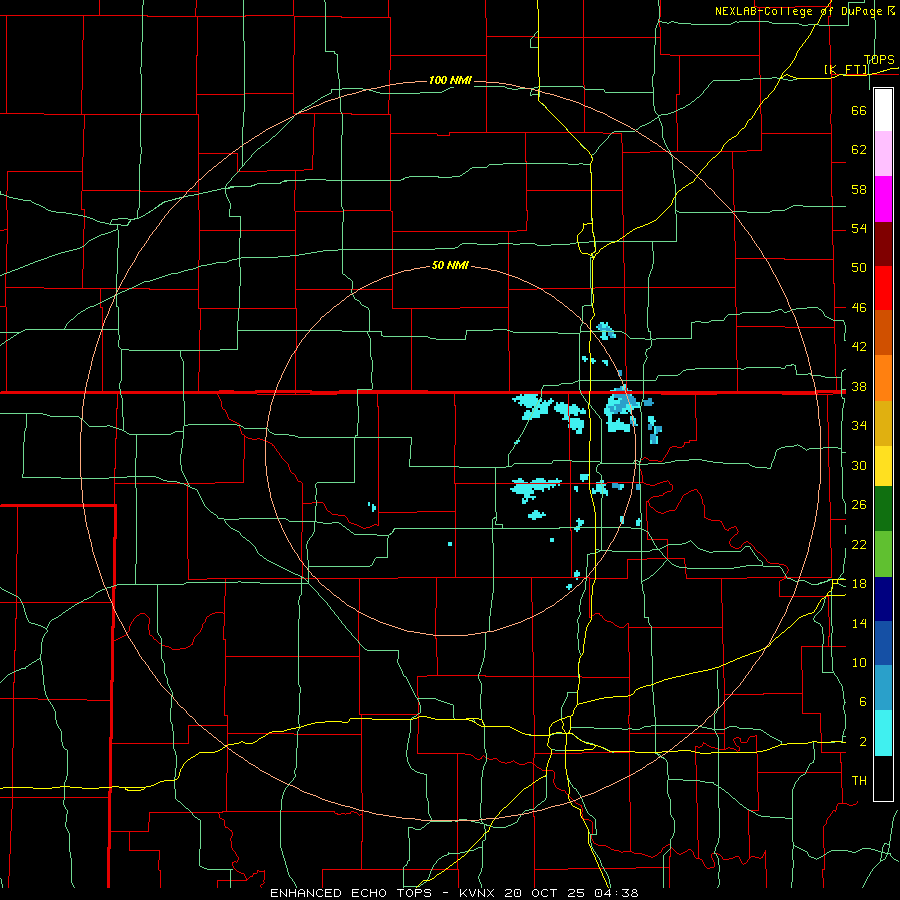The height and width of the screenshot is (900, 900).
Task: Click the 26 legend value
Action: tap(859, 505)
